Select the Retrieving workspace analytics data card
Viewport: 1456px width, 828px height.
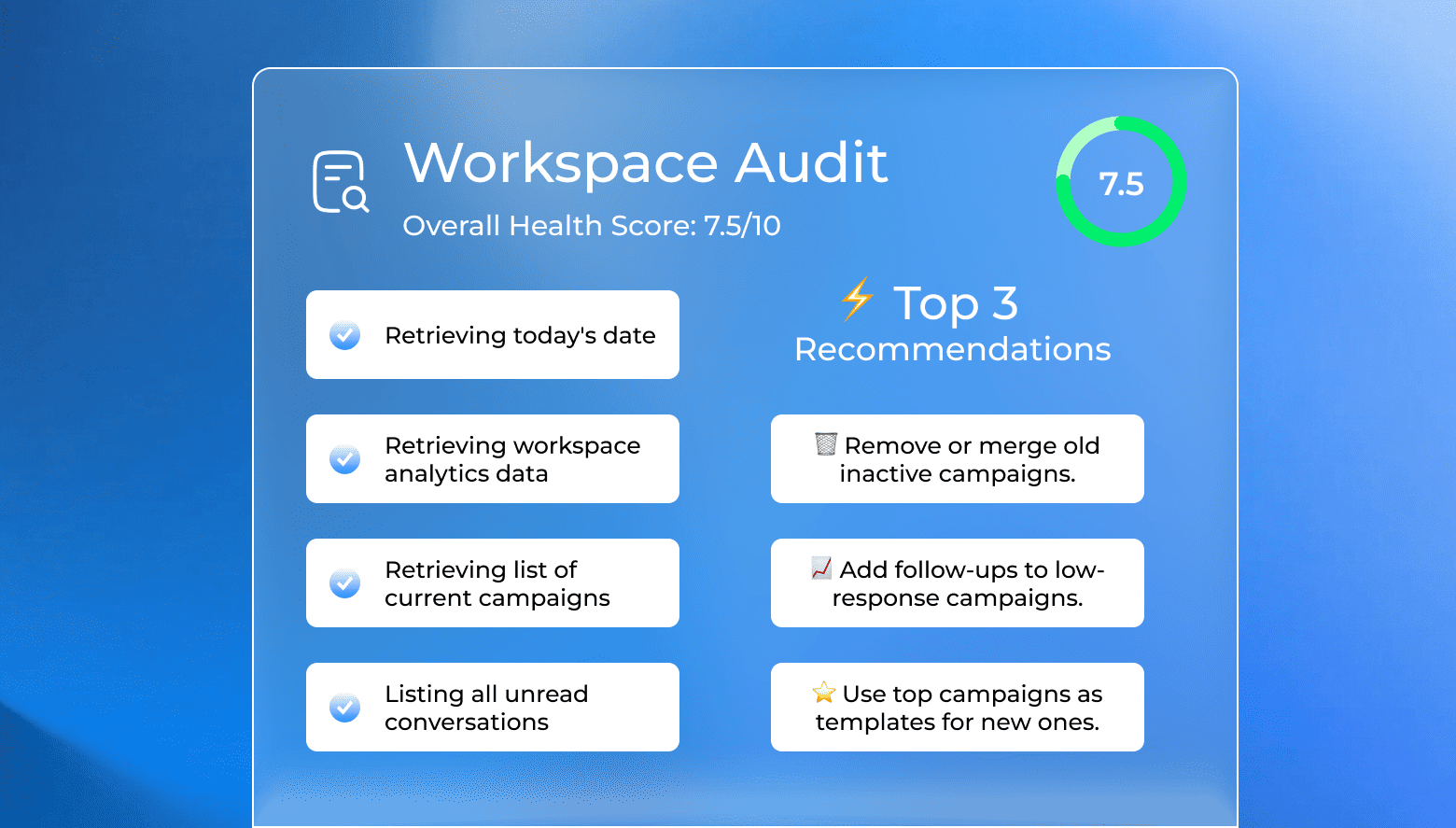493,459
